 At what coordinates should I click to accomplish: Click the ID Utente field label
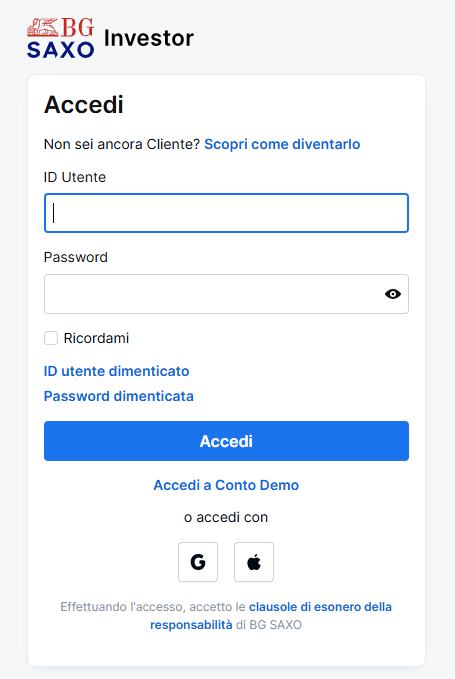75,177
